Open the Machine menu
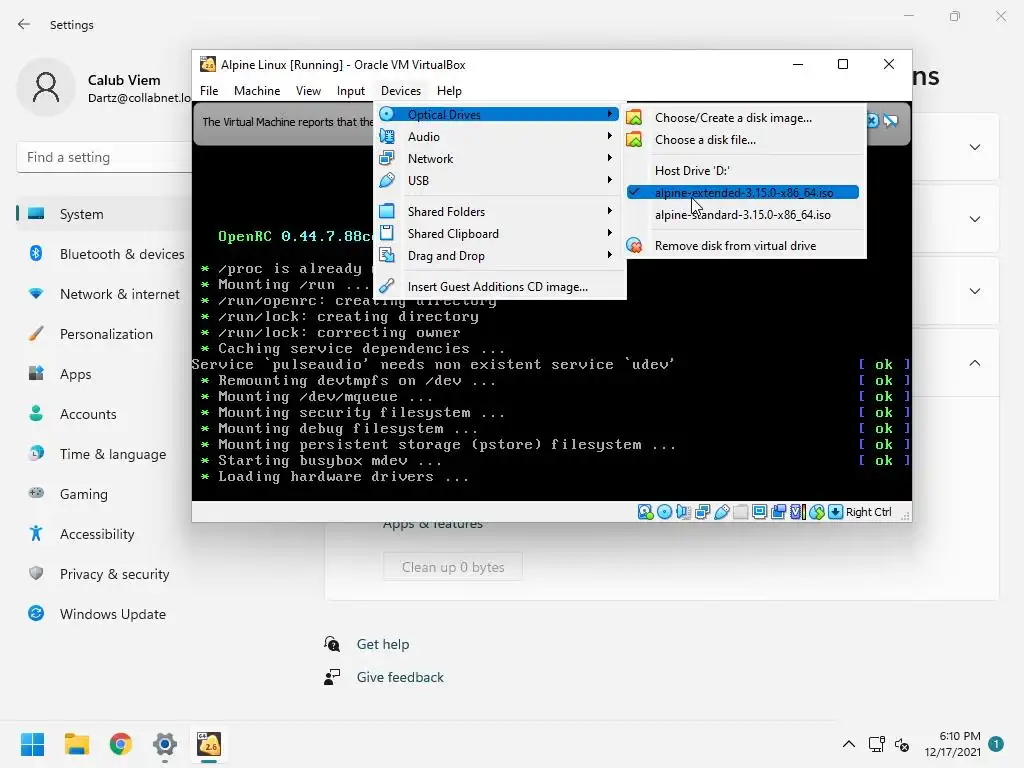This screenshot has width=1024, height=768. (x=257, y=91)
